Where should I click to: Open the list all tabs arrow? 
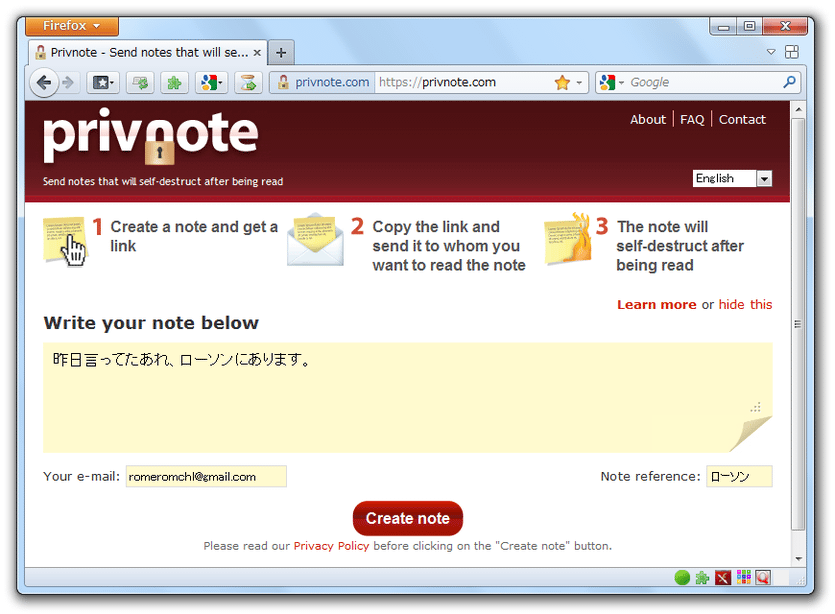tap(771, 52)
